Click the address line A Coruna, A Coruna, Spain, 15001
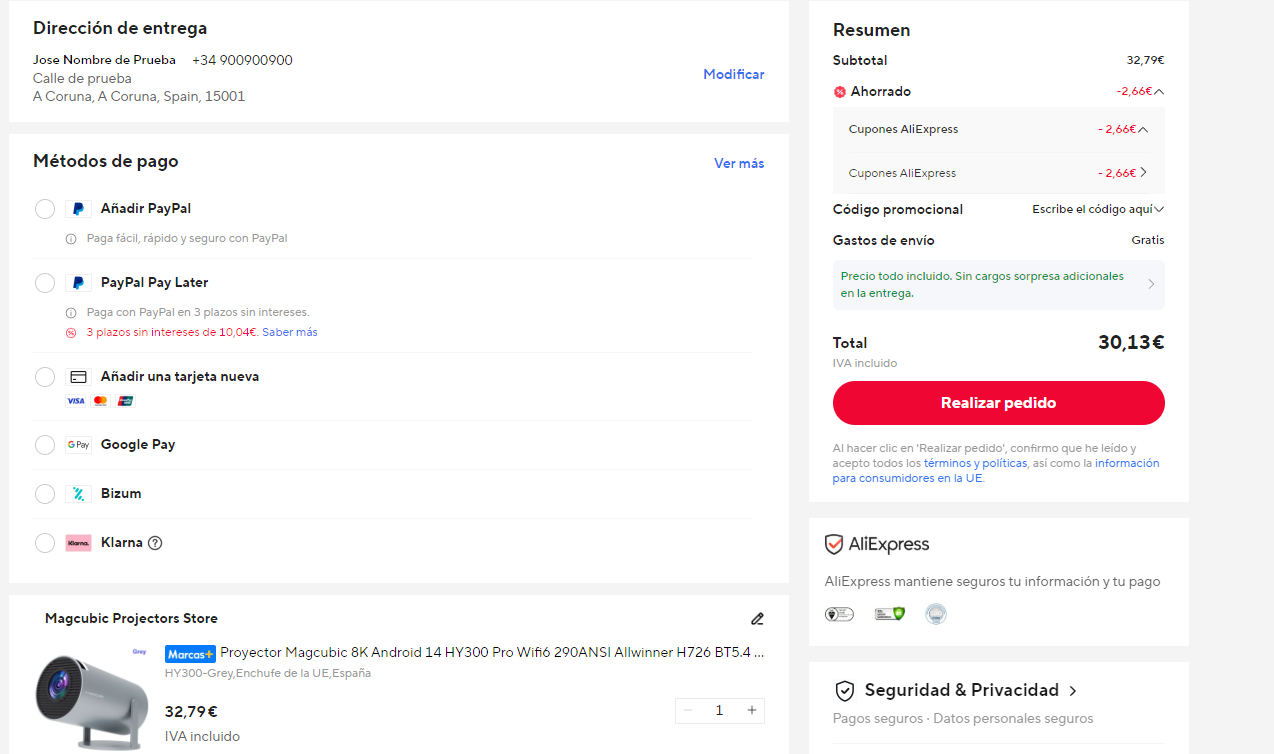 tap(139, 97)
